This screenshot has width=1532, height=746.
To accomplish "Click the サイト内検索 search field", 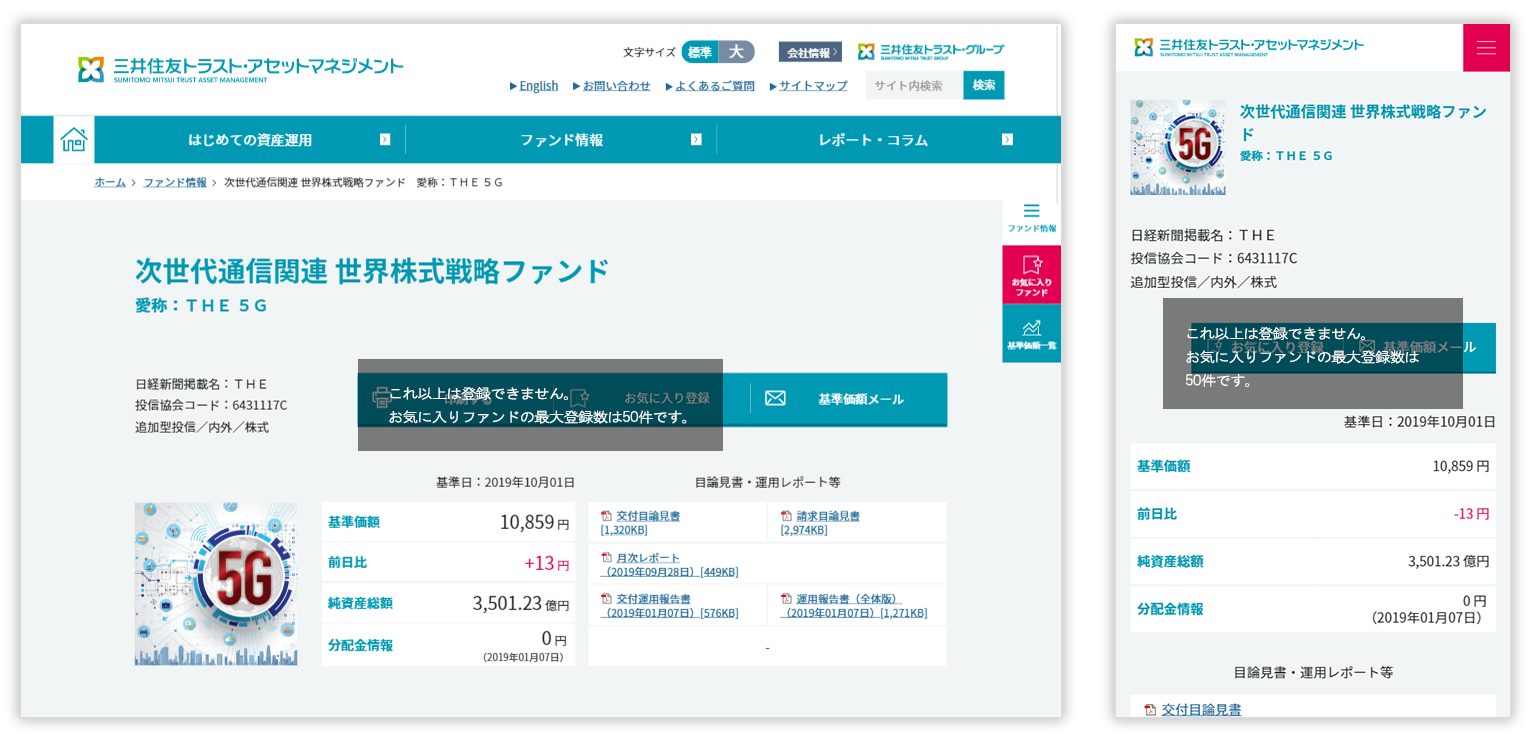I will coord(914,85).
